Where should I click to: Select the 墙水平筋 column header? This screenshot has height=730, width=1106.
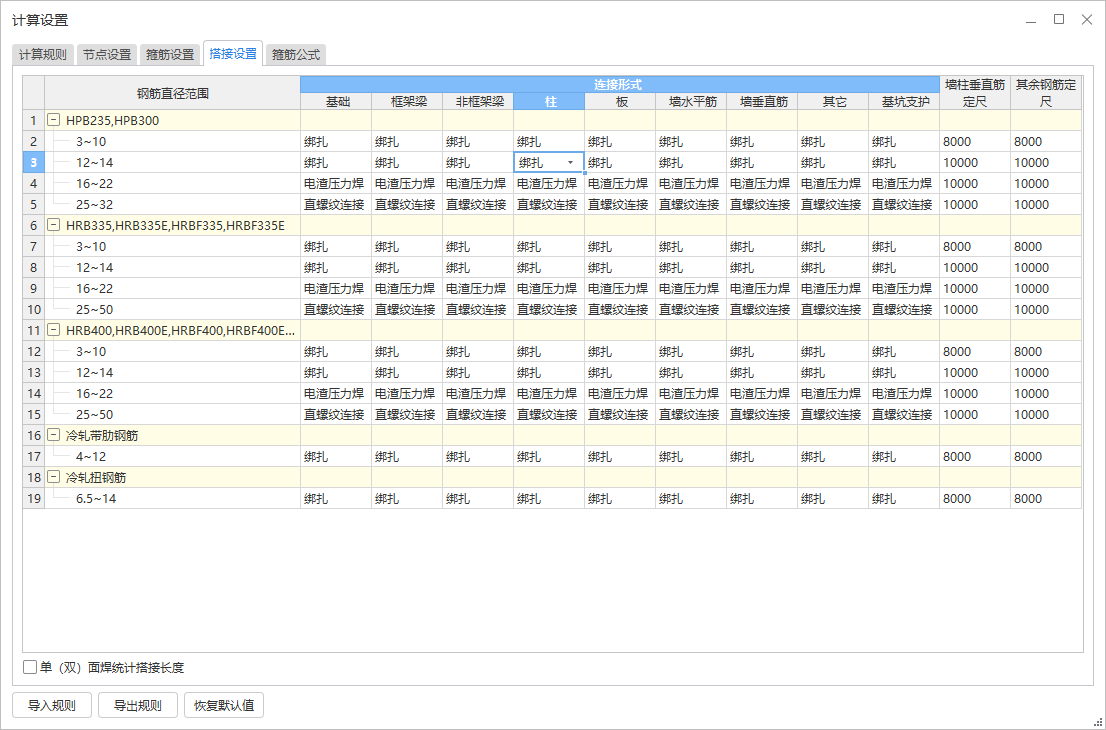pyautogui.click(x=691, y=102)
